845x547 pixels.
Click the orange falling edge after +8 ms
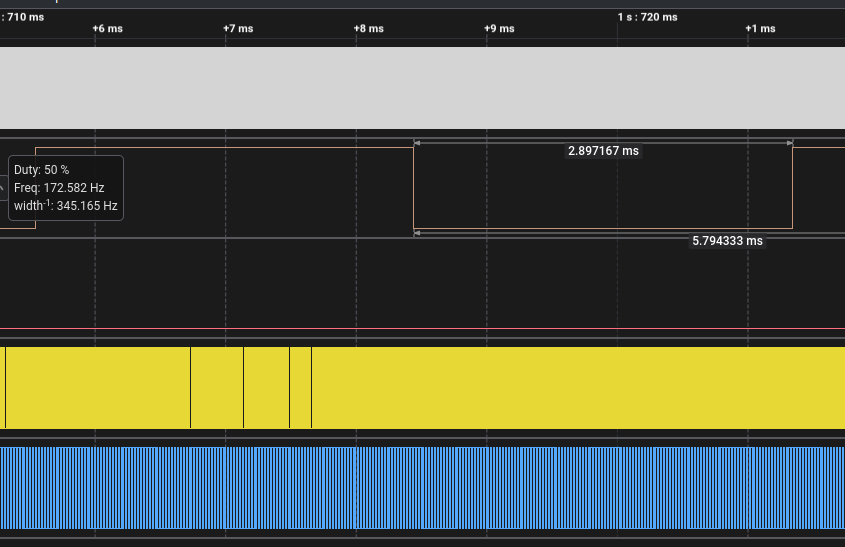(414, 190)
